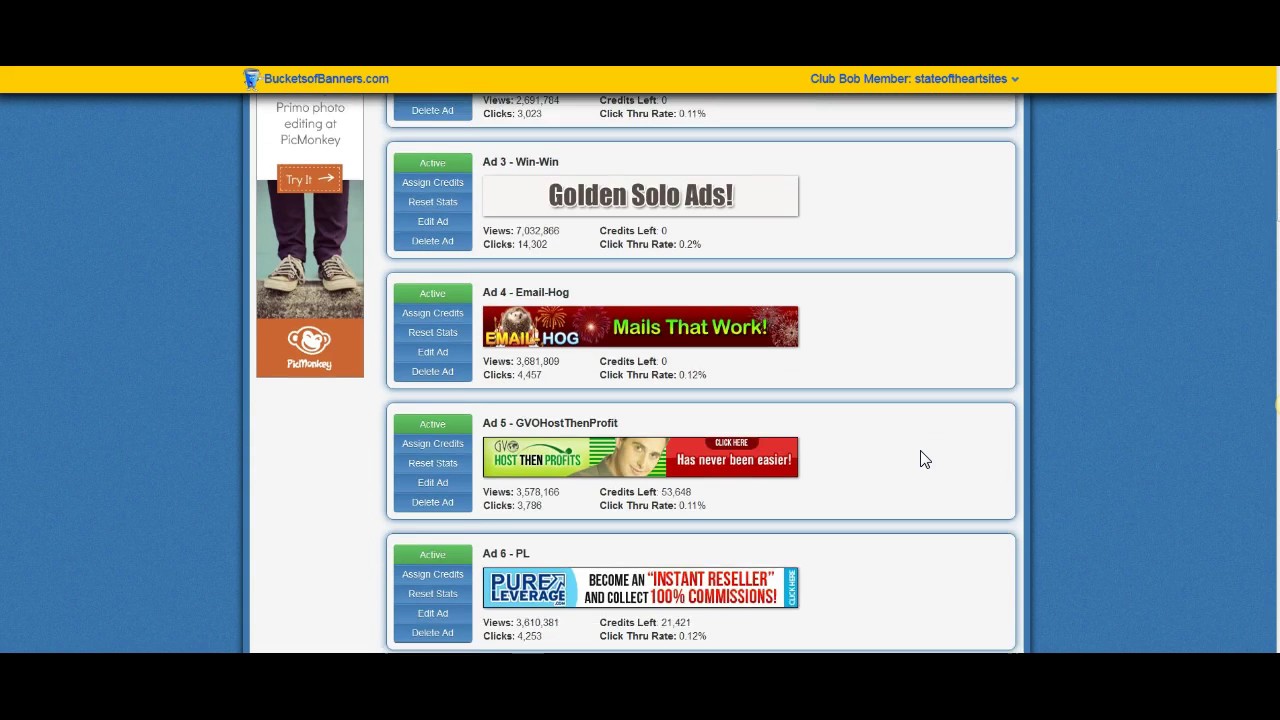
Task: Select the Views 2,691,784 value in the top card
Action: click(538, 100)
